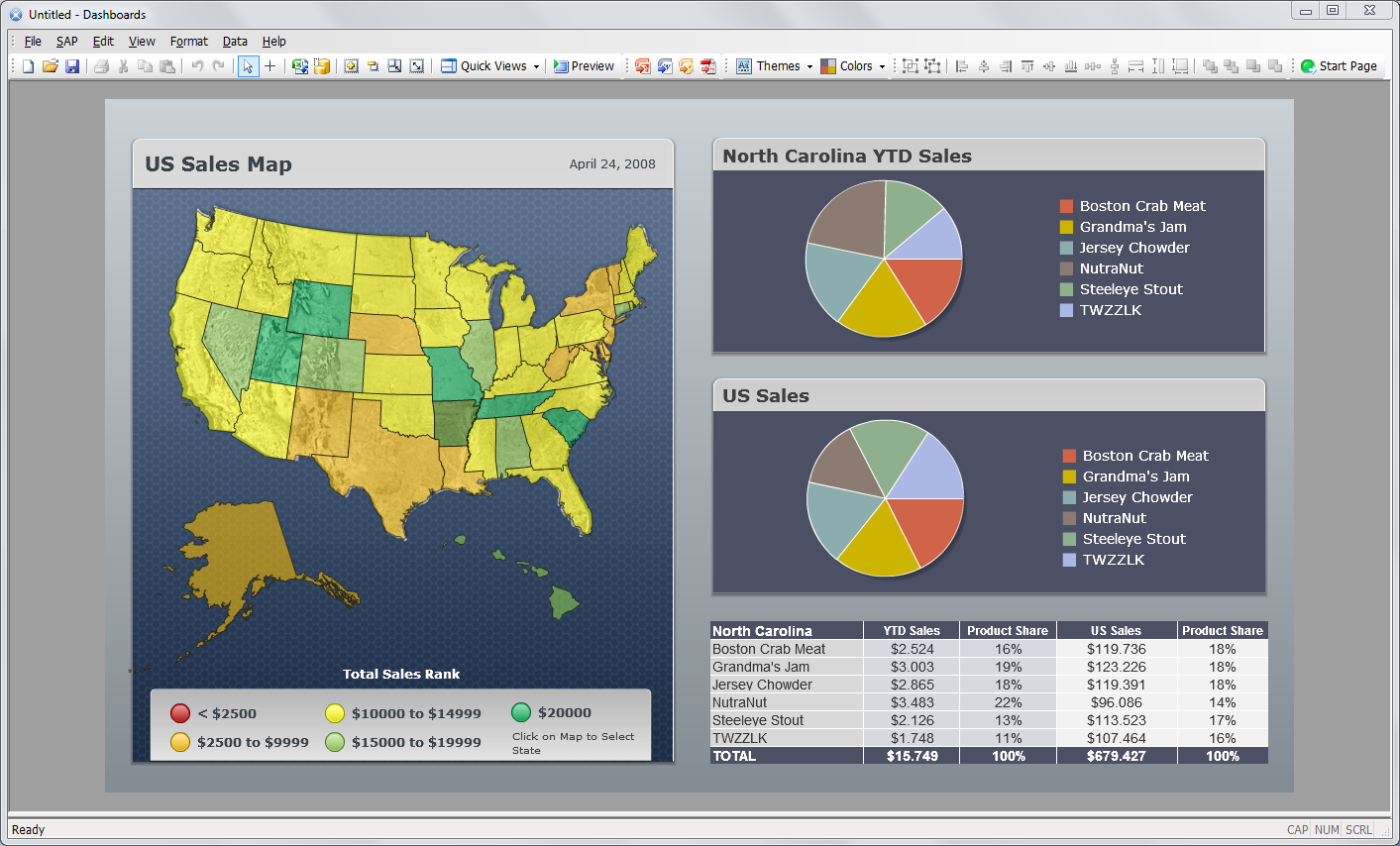Open the SAP menu
1400x846 pixels.
[66, 42]
